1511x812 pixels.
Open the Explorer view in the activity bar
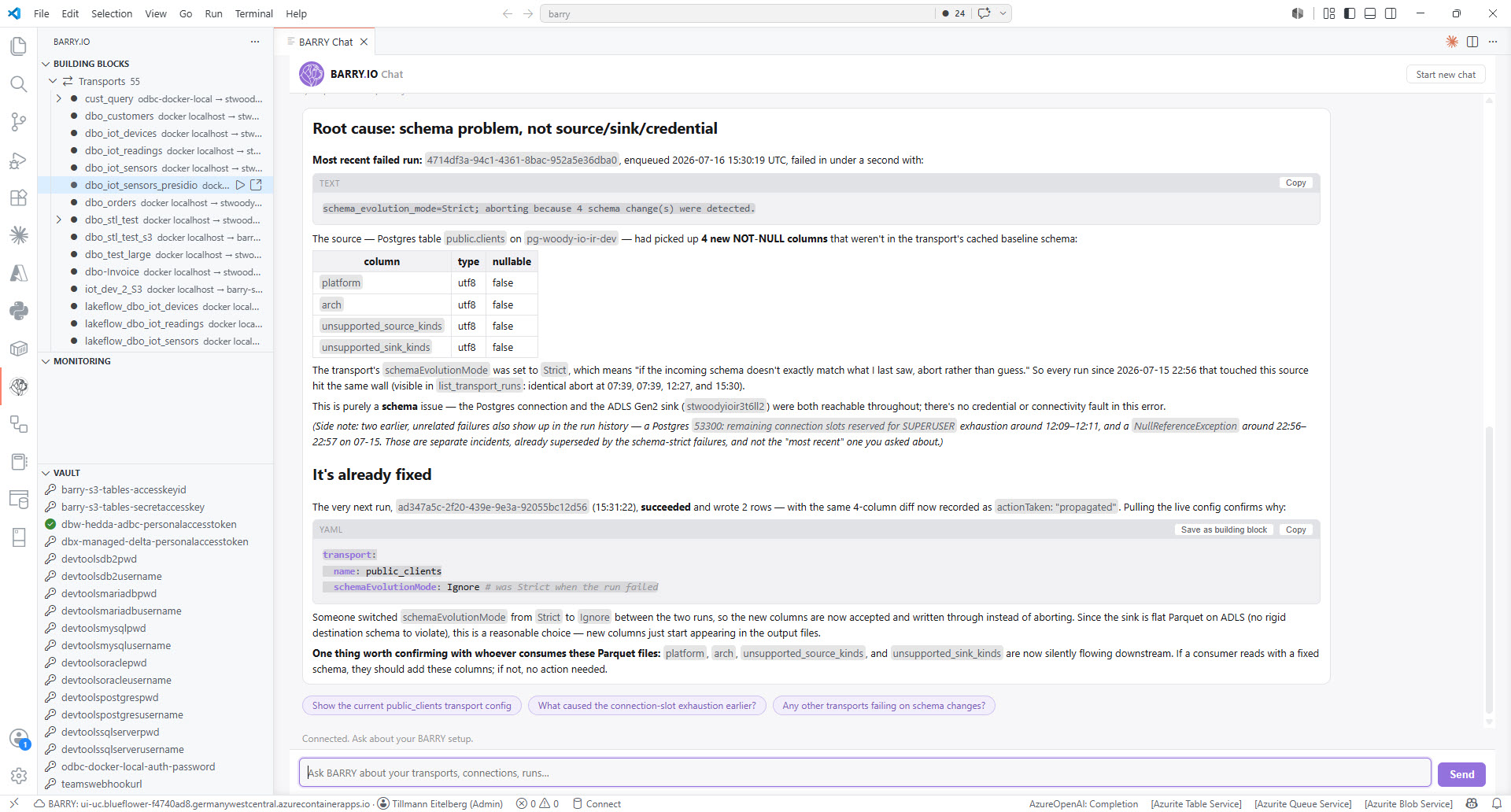19,46
